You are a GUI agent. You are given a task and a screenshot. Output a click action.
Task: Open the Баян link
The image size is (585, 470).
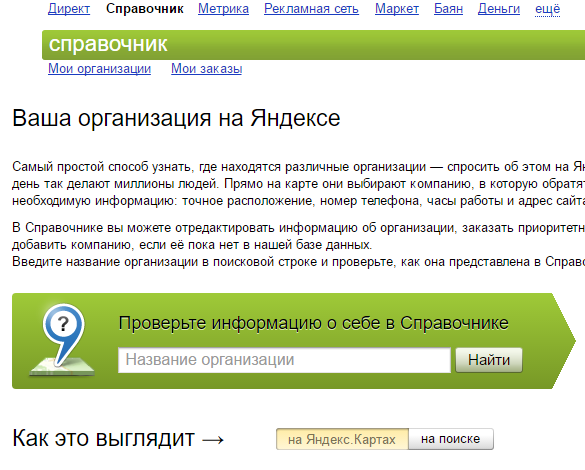pos(448,9)
